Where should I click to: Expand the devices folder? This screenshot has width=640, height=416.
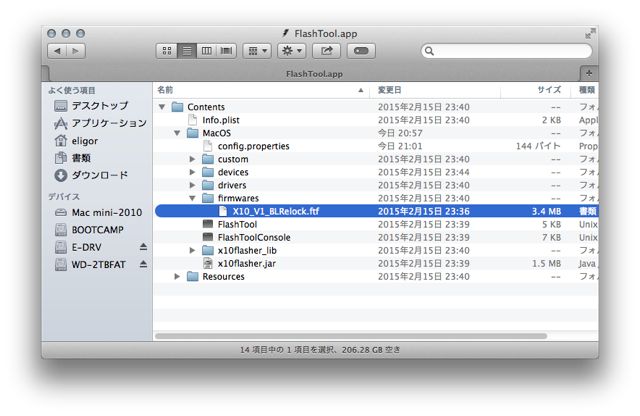[x=192, y=172]
